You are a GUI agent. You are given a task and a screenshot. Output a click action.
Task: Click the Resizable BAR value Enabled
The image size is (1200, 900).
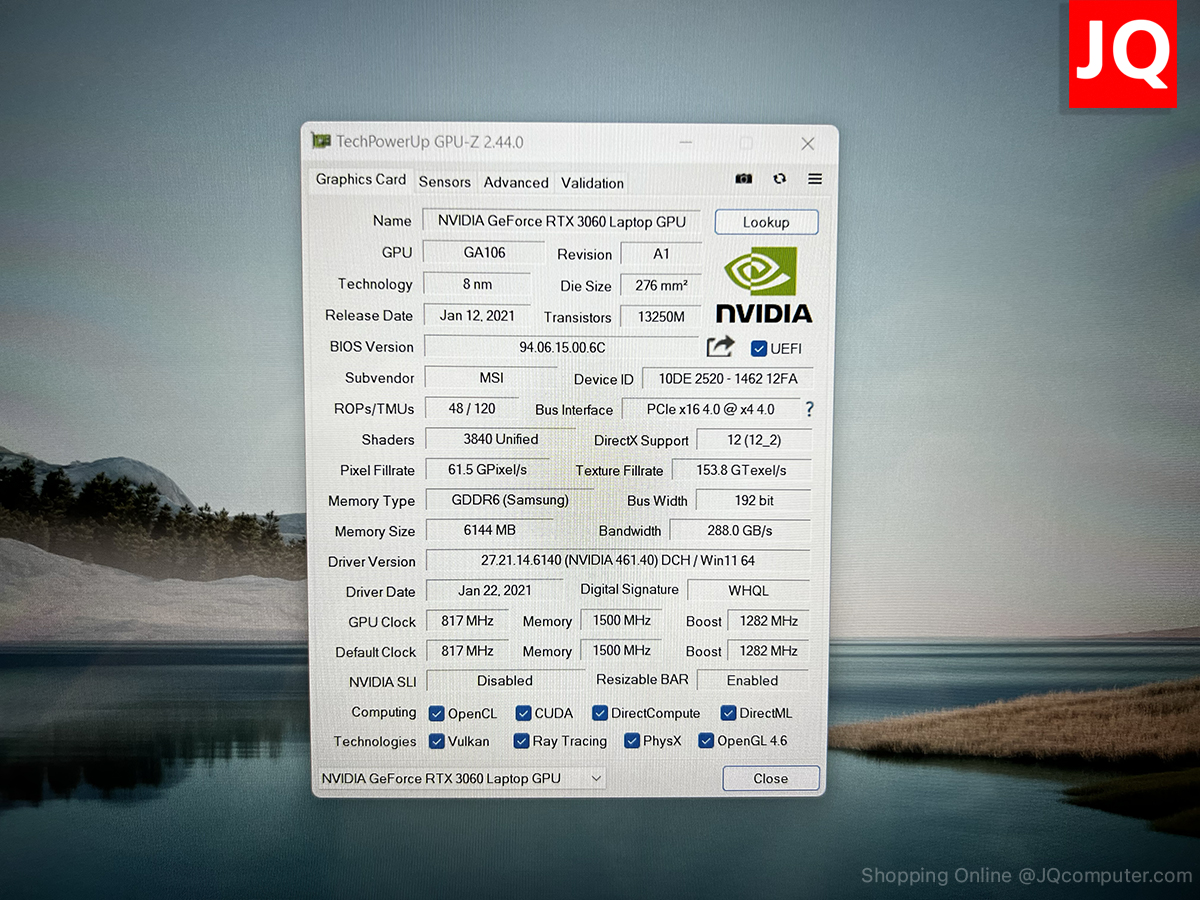[x=753, y=680]
